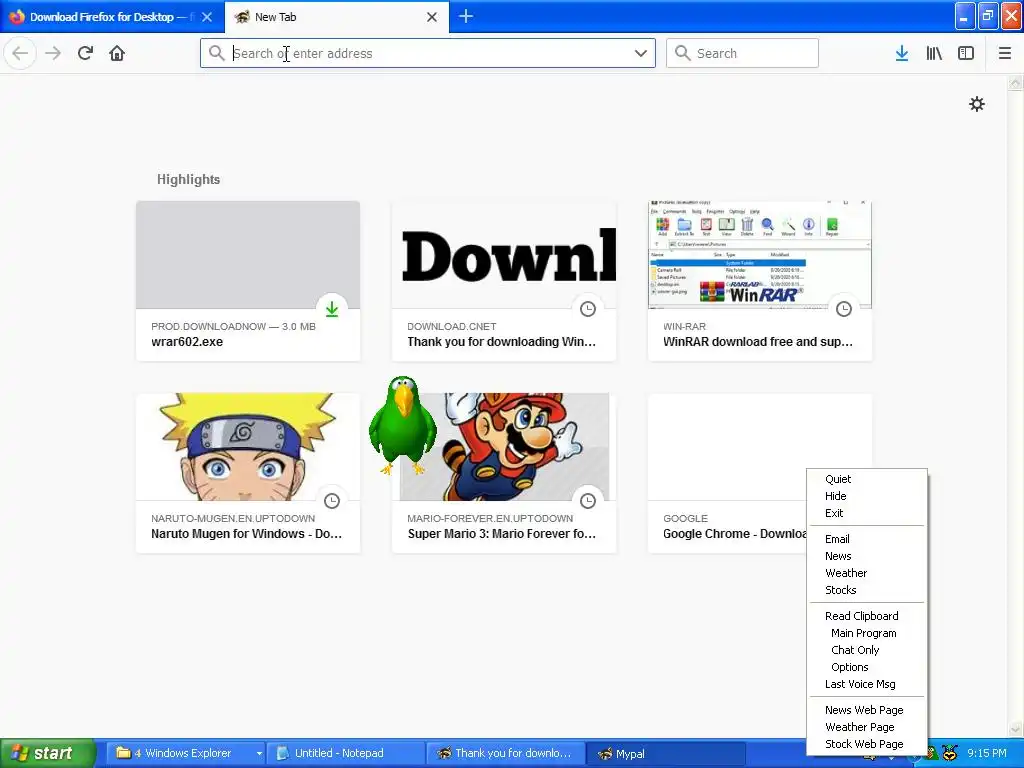Open Super Mario 3: Mario Forever card title
The width and height of the screenshot is (1024, 768).
(x=502, y=534)
